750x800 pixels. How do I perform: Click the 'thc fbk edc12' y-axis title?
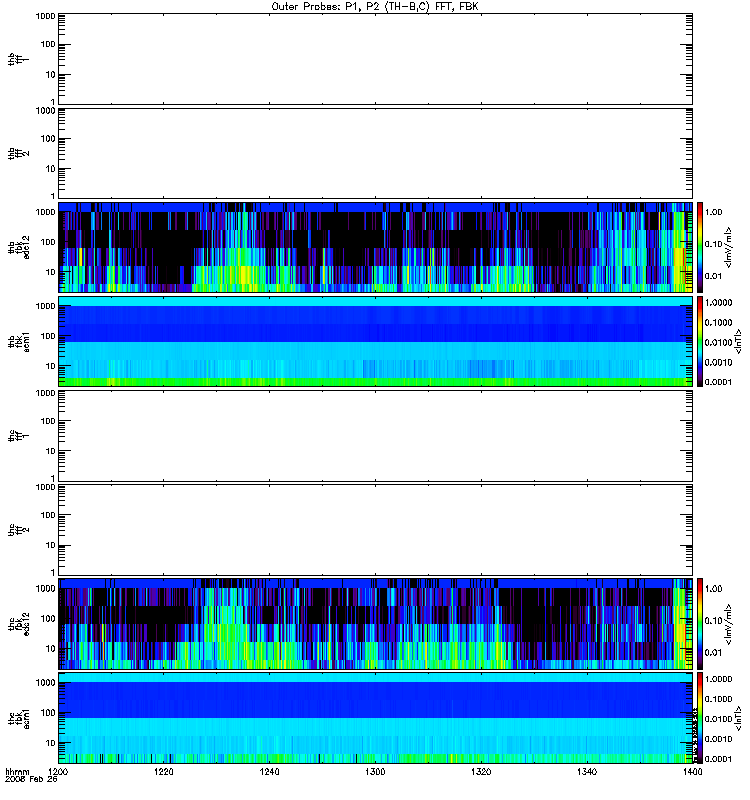[19, 623]
